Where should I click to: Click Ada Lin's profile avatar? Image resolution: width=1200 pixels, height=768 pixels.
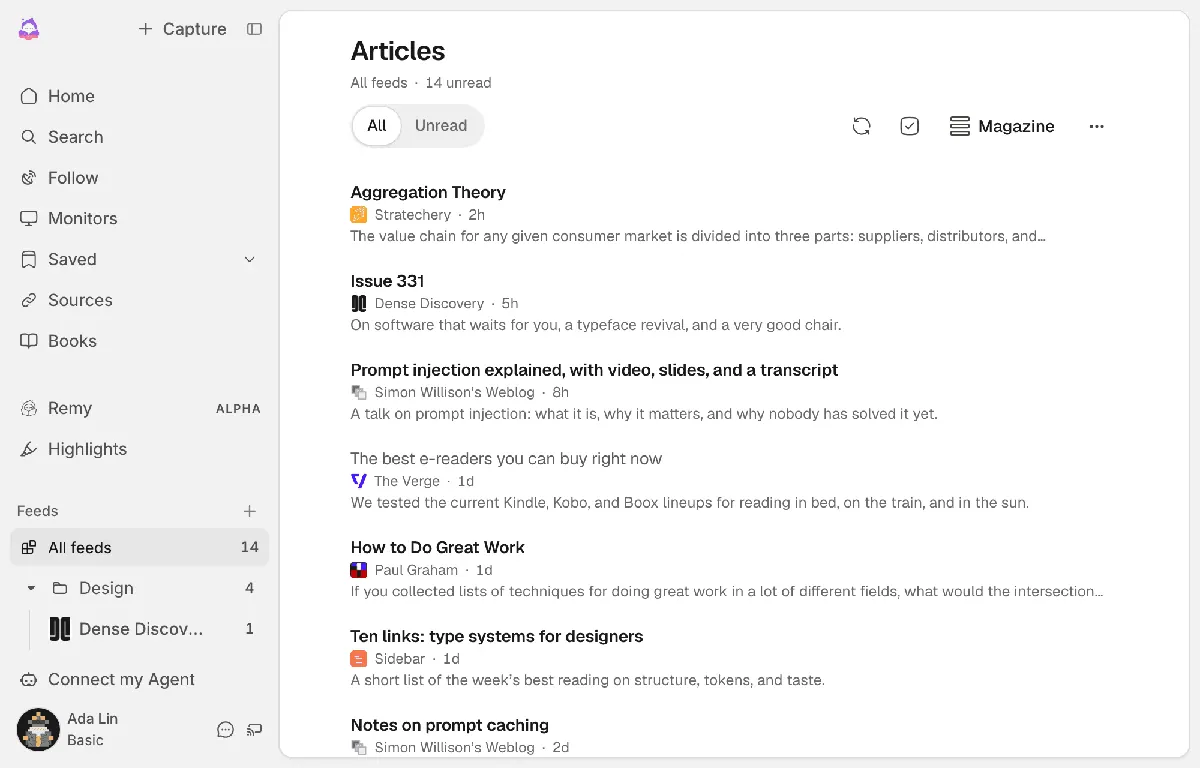[38, 730]
